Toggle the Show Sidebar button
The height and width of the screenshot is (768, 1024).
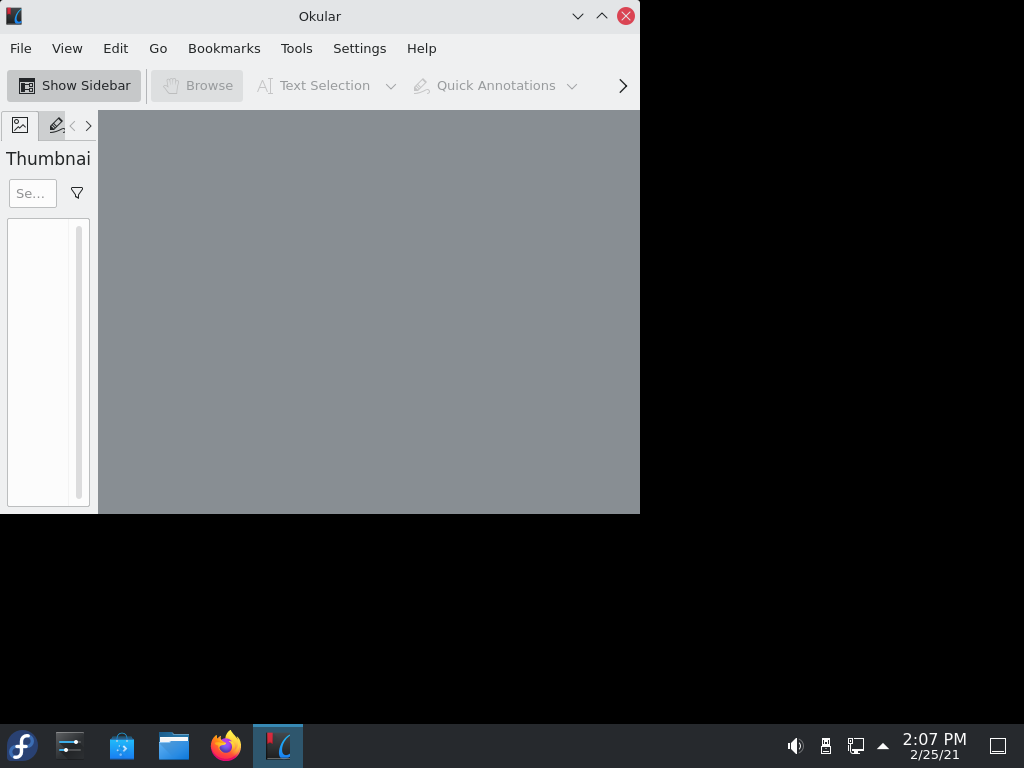coord(74,86)
